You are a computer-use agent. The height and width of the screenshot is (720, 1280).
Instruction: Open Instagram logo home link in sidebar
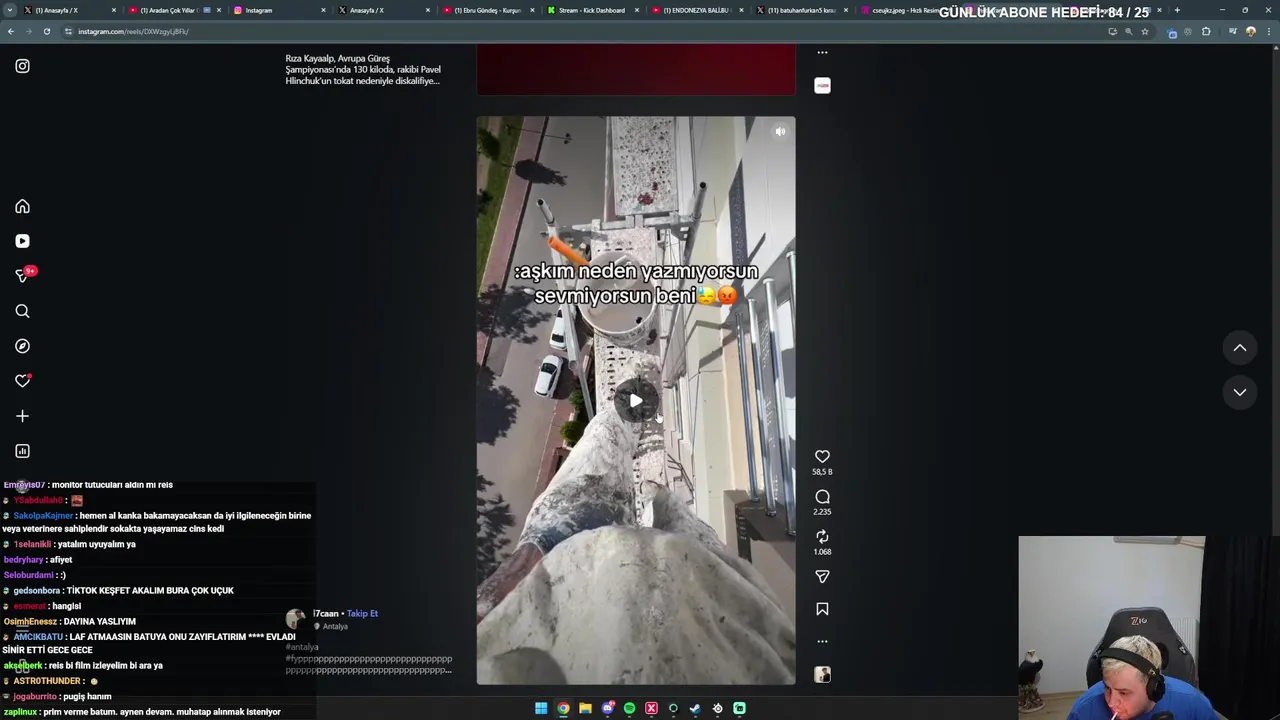pos(22,66)
